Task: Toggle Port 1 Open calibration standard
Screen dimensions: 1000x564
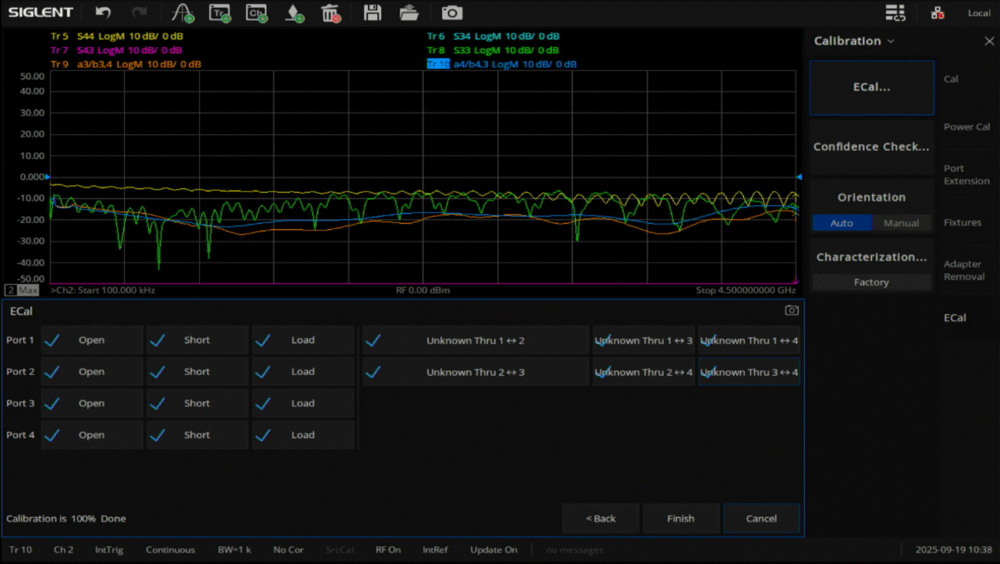Action: [x=92, y=340]
